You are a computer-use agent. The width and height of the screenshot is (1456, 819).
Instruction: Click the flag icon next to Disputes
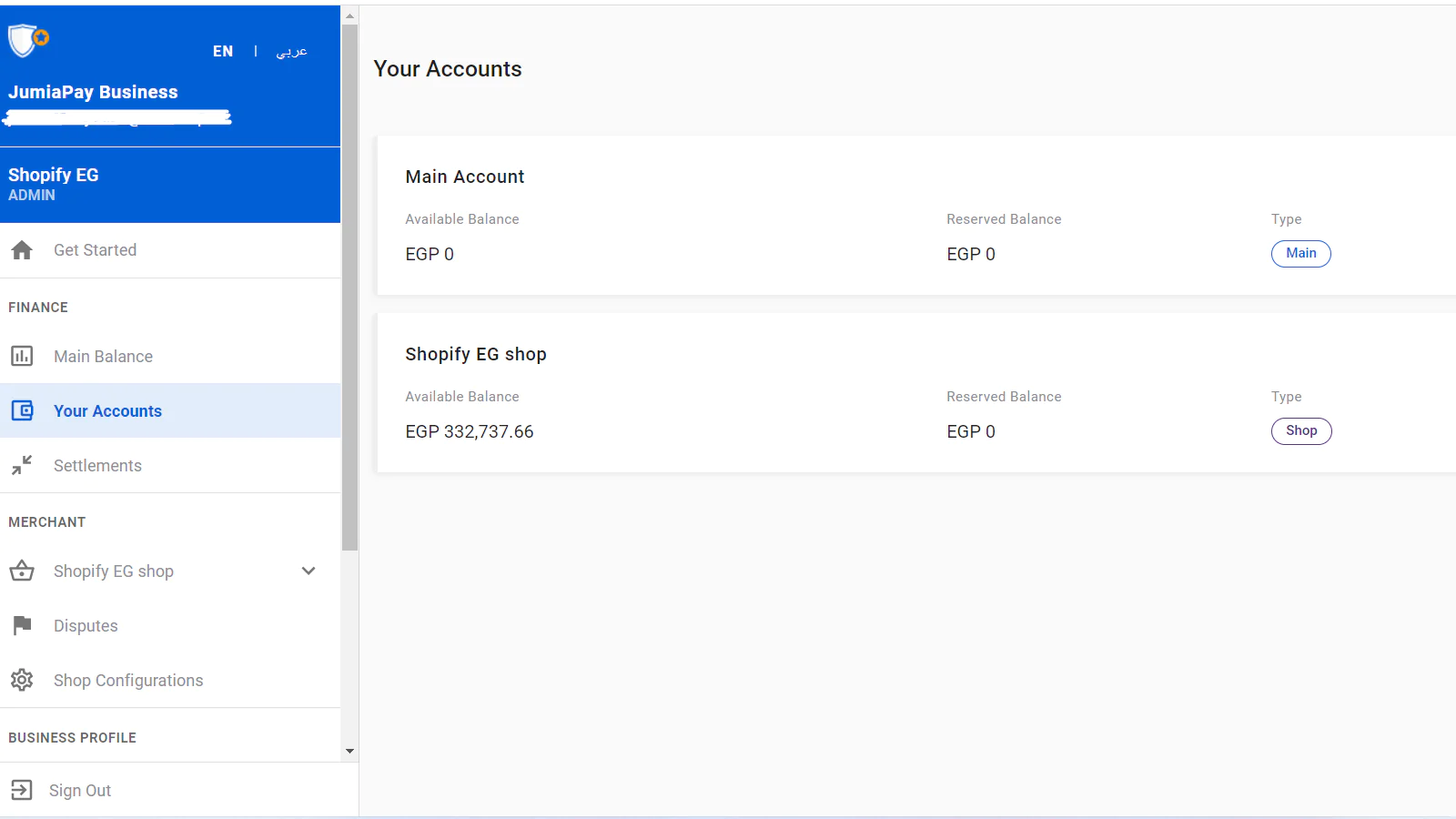pyautogui.click(x=22, y=625)
